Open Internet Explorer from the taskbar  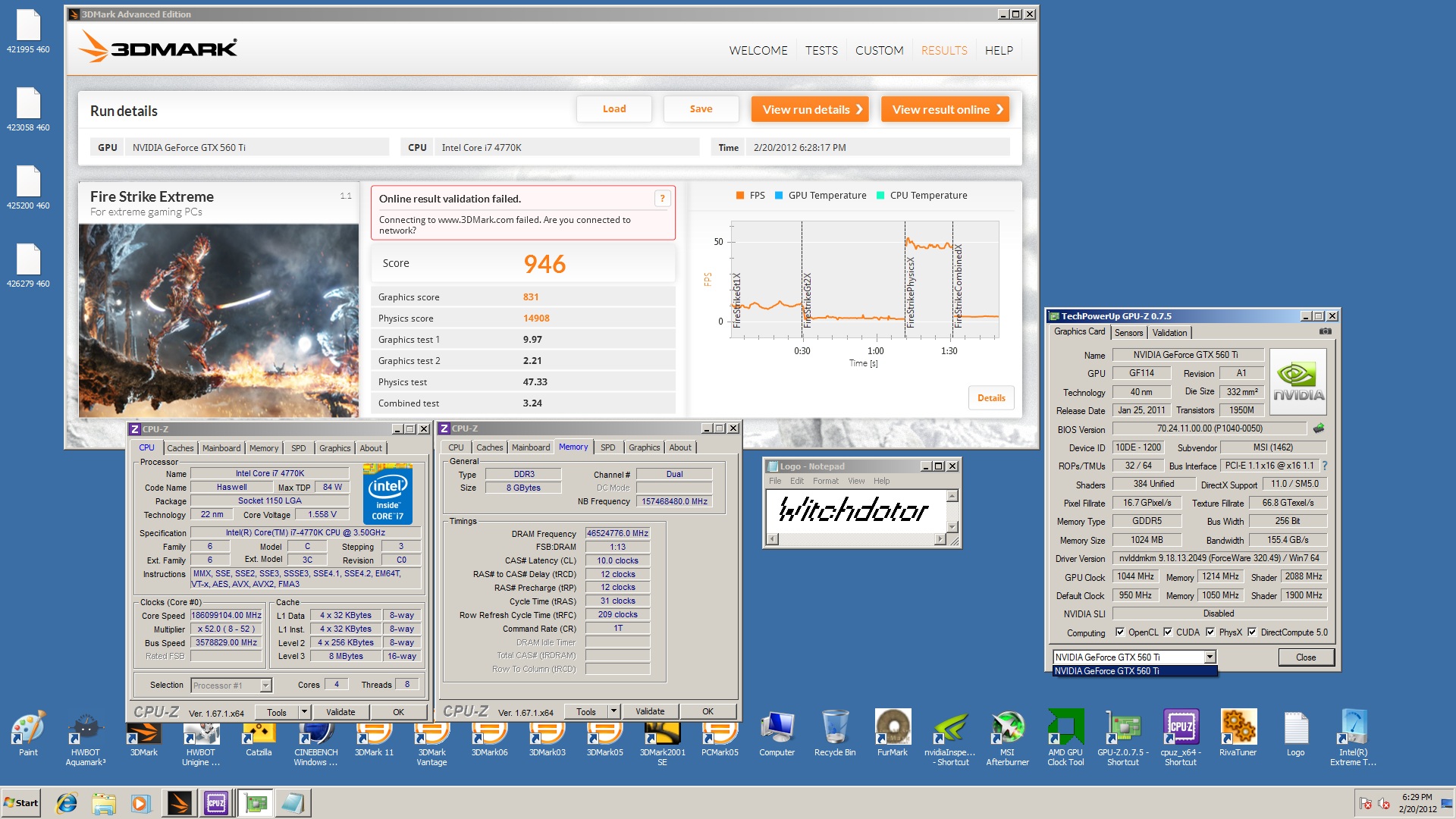67,803
